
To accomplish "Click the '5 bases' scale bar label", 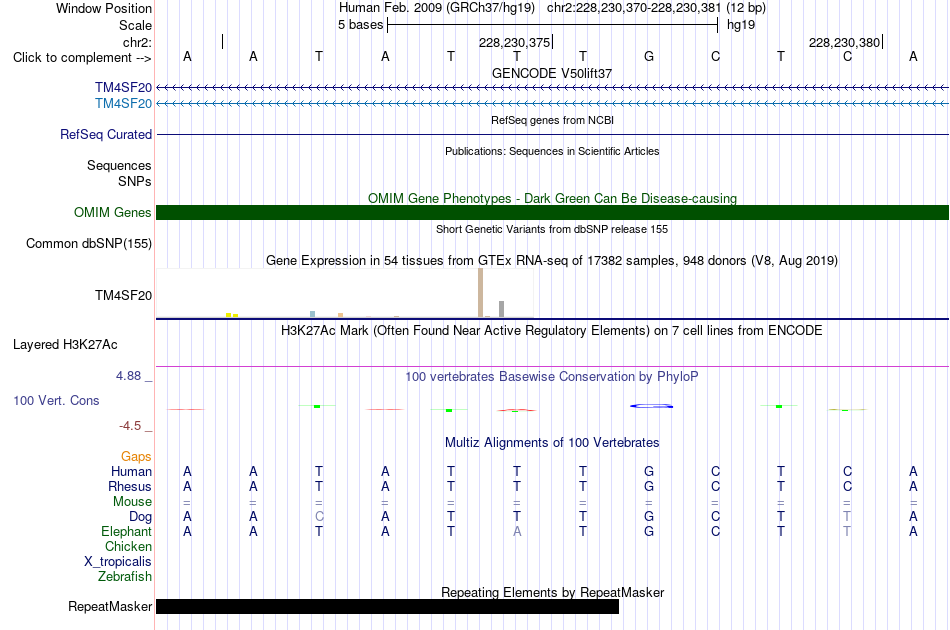I will point(360,25).
